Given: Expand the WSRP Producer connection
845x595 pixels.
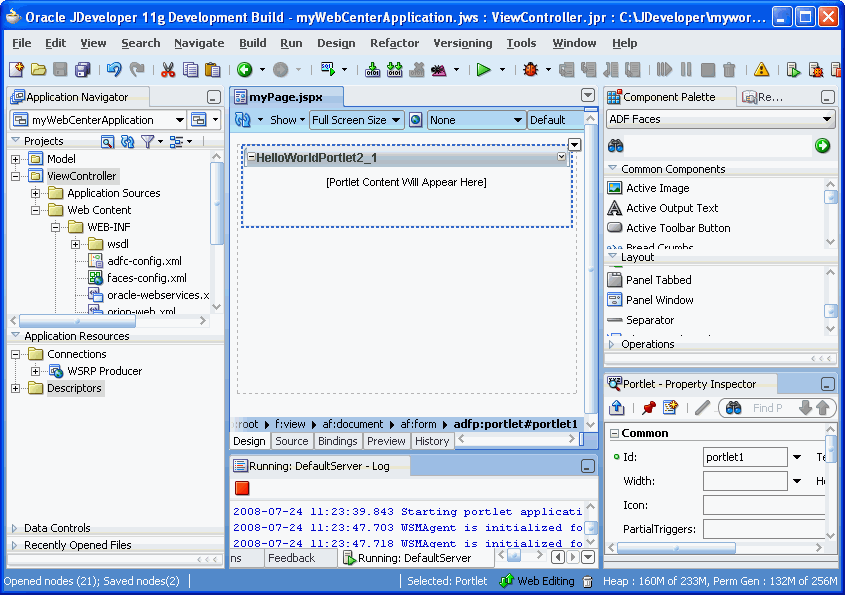Looking at the screenshot, I should [x=36, y=371].
